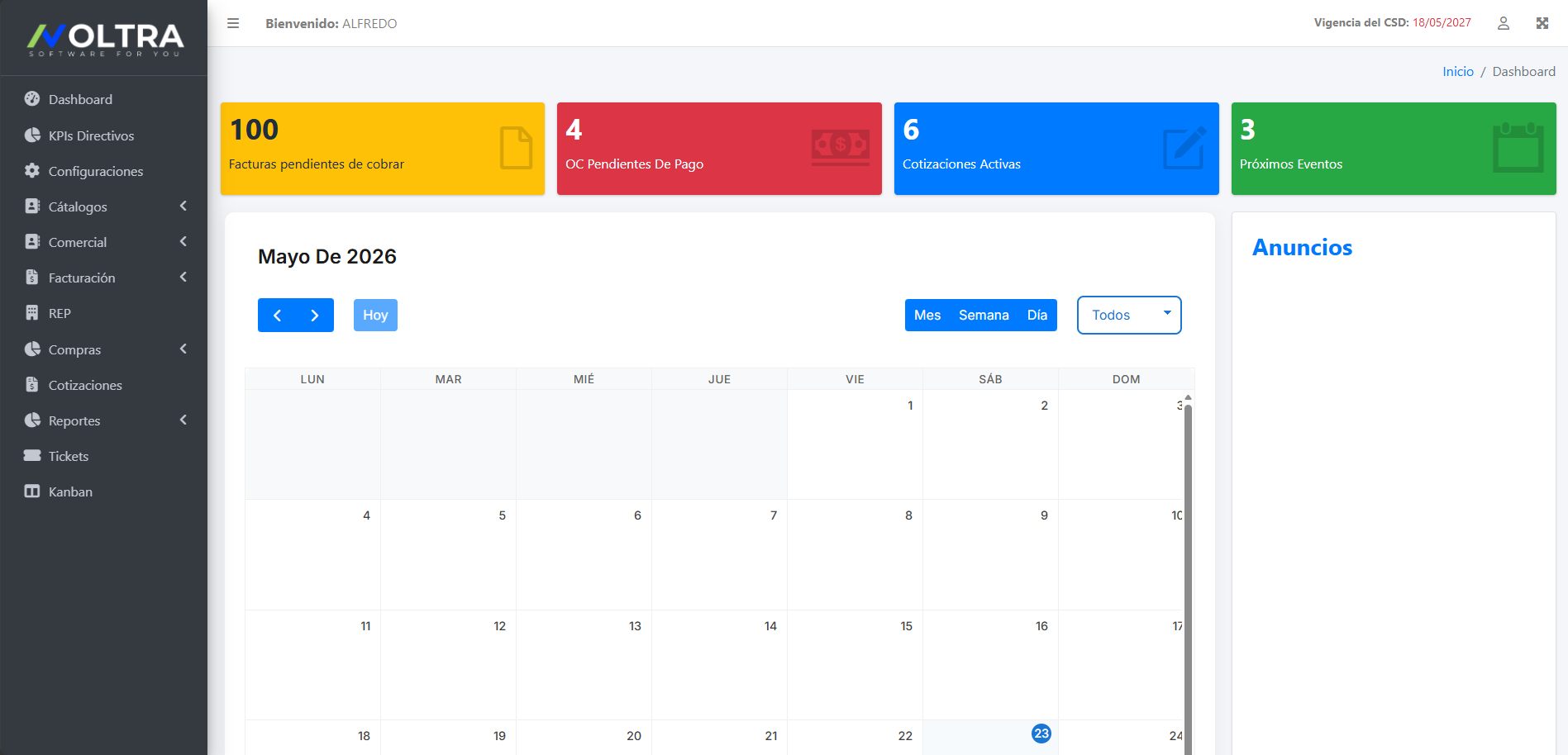
Task: Click the Comercial sidebar icon
Action: 32,242
